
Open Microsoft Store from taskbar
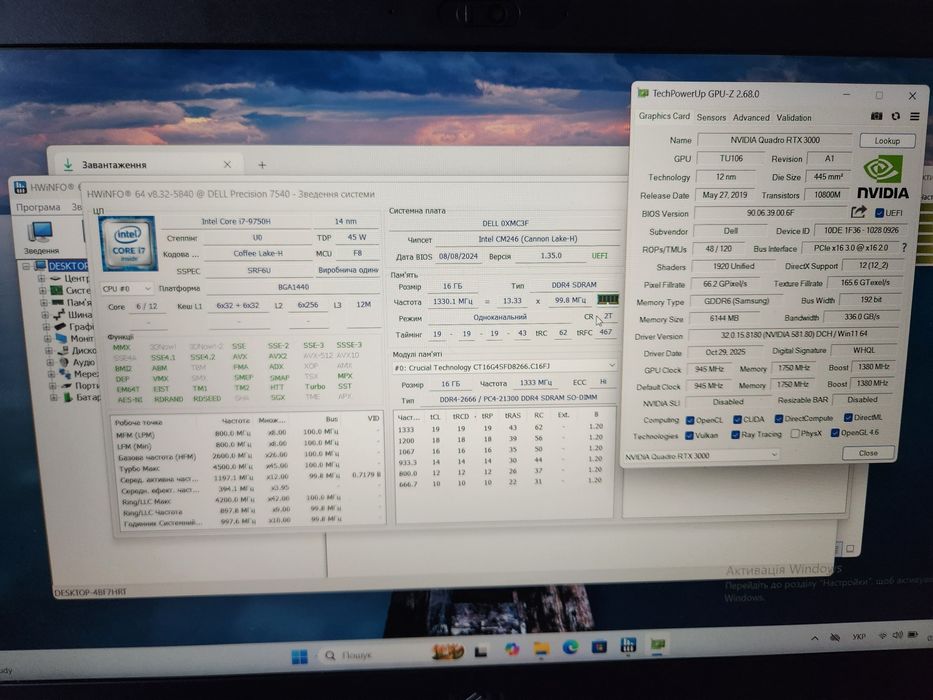599,646
